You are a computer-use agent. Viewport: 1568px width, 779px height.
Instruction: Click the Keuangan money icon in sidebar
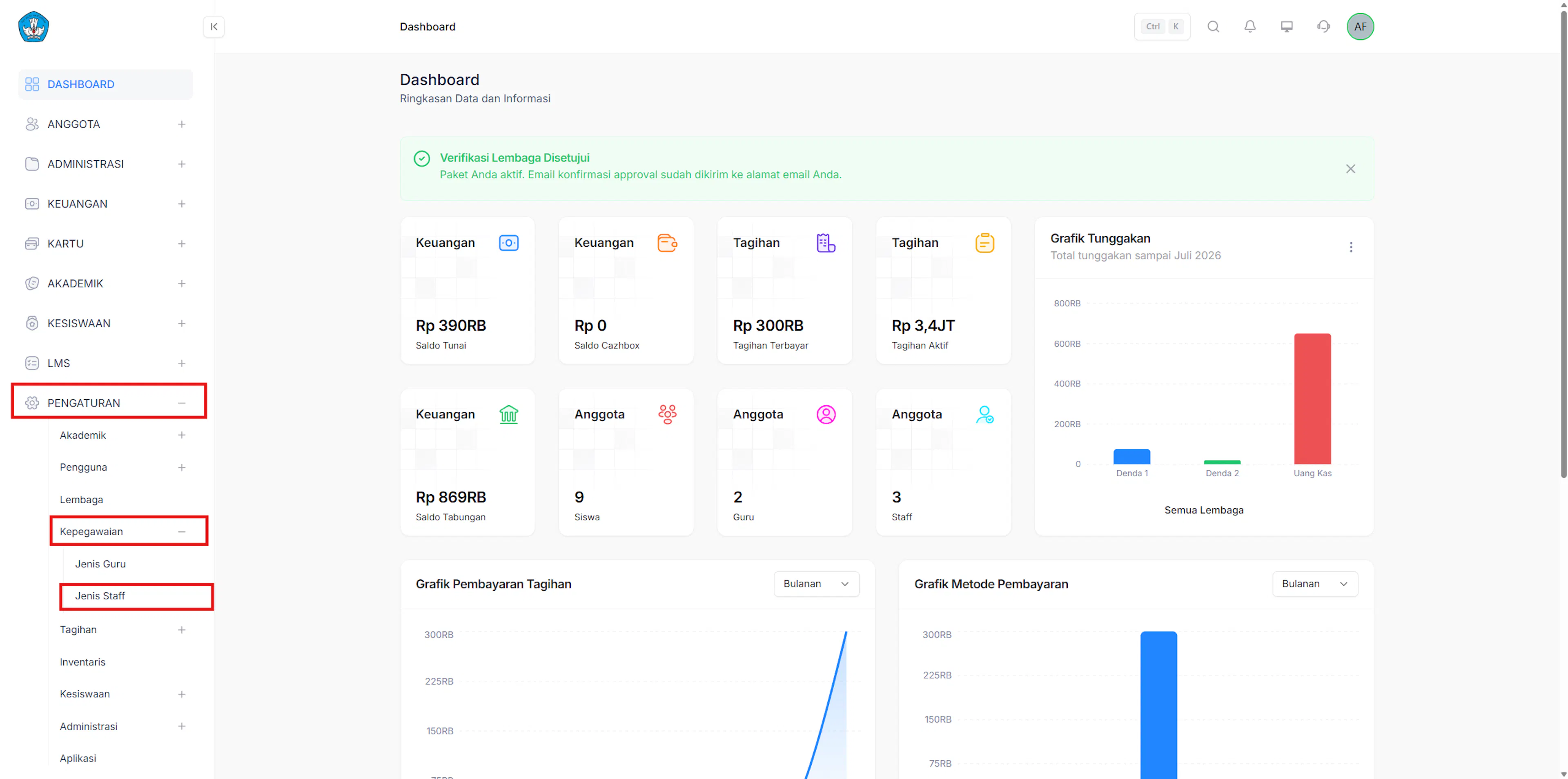[32, 204]
